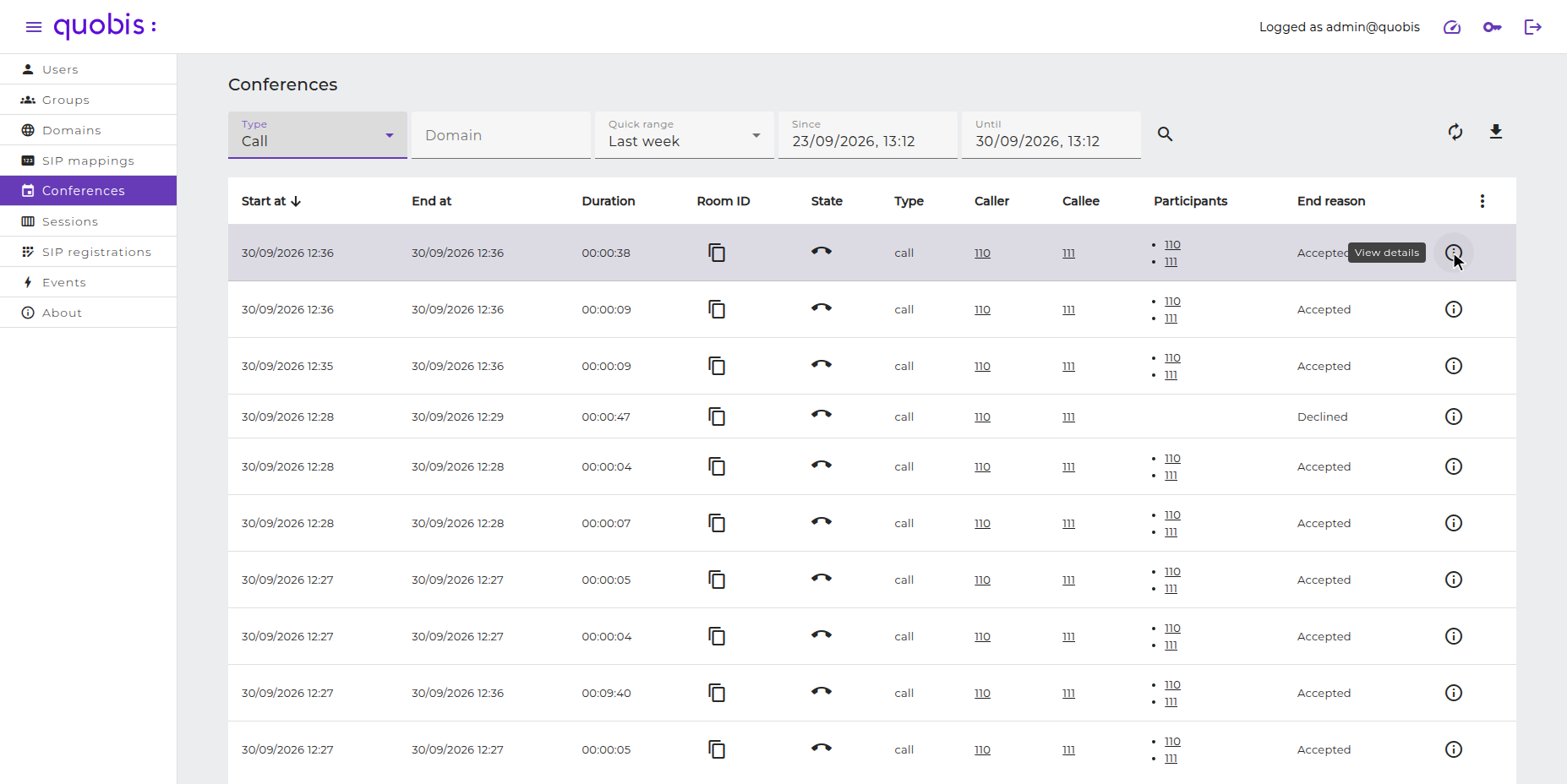Edit the Until date field

click(x=1051, y=135)
